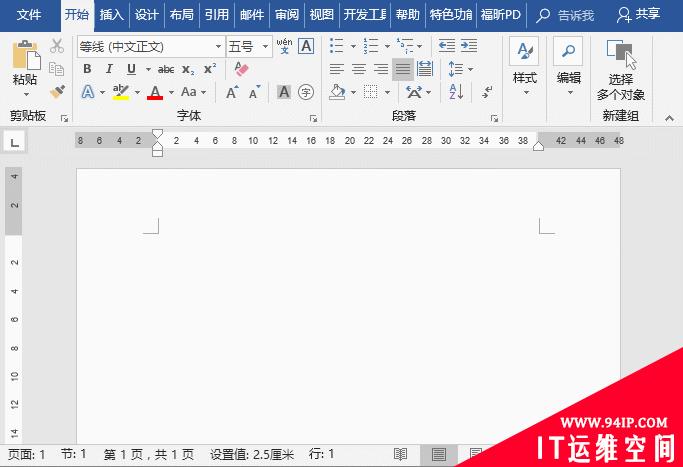This screenshot has height=467, width=683.
Task: Toggle strikethrough (abc) formatting
Action: point(166,69)
